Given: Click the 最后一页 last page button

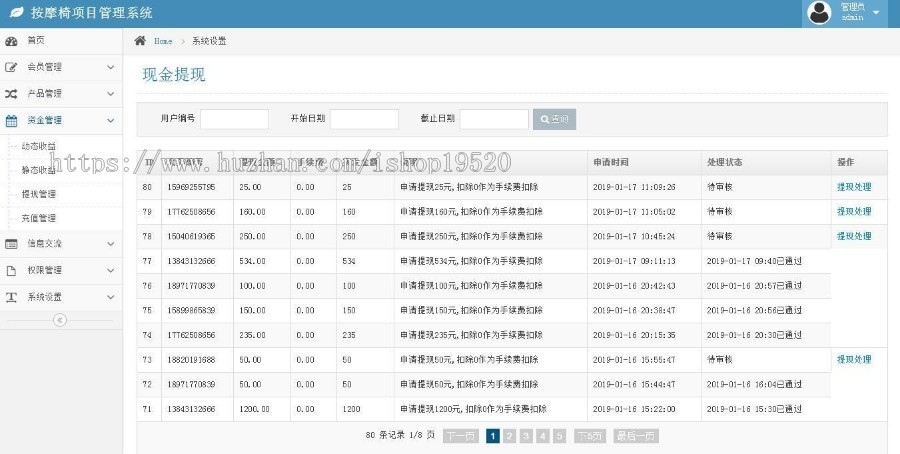Looking at the screenshot, I should coord(635,436).
